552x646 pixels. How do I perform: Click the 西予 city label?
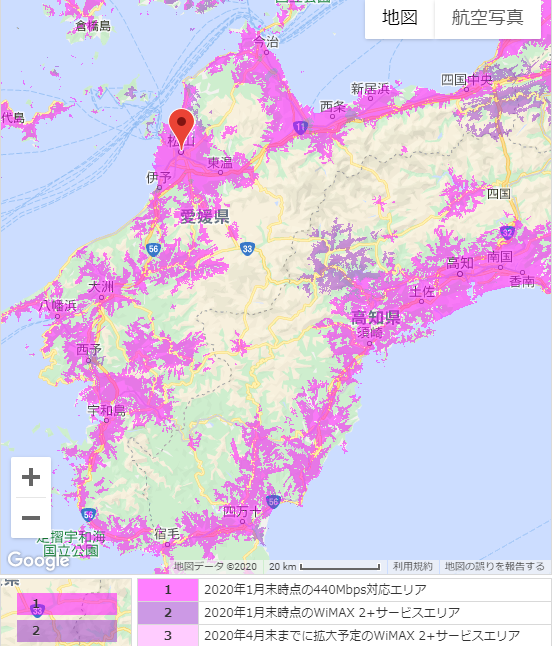point(89,350)
